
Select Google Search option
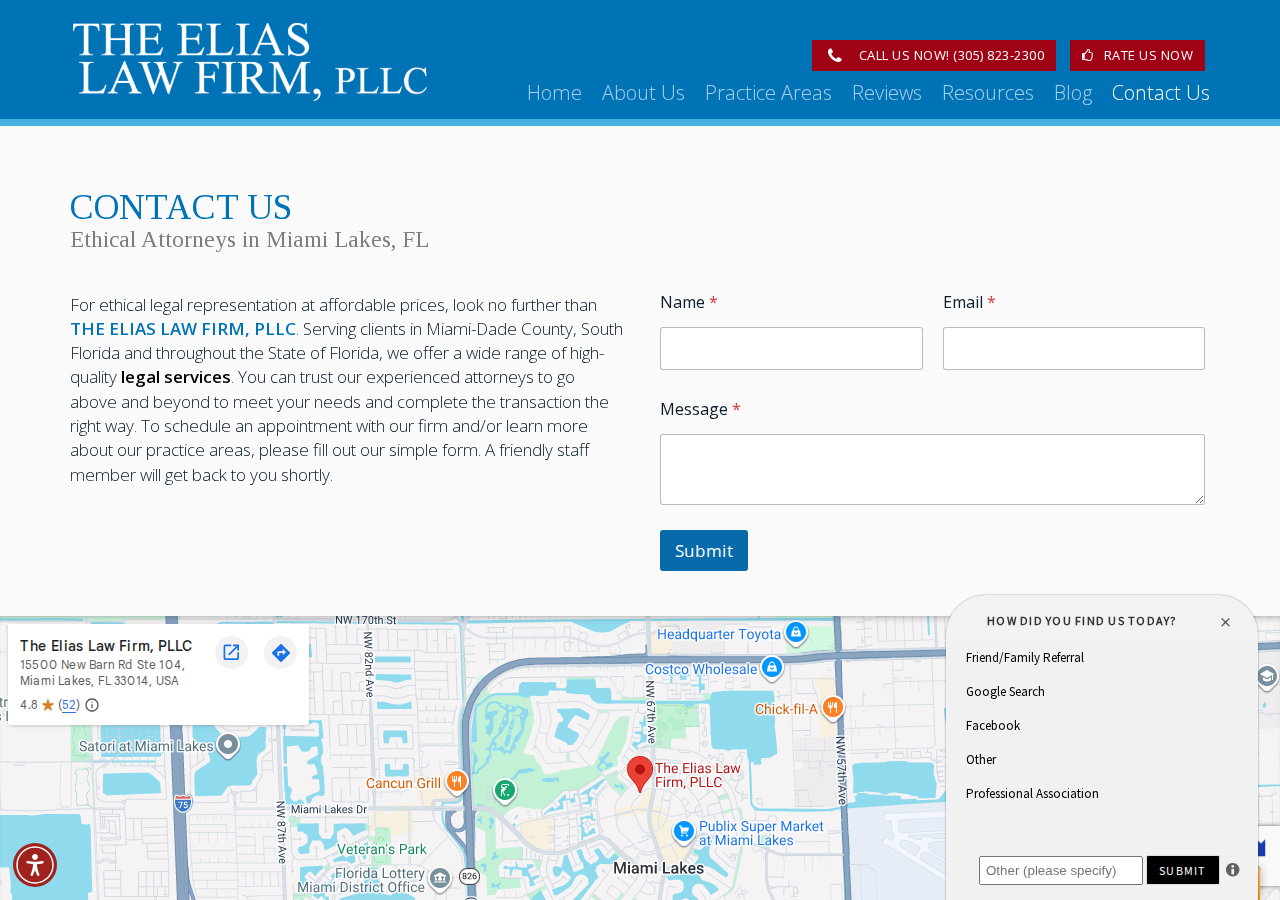pos(1005,692)
